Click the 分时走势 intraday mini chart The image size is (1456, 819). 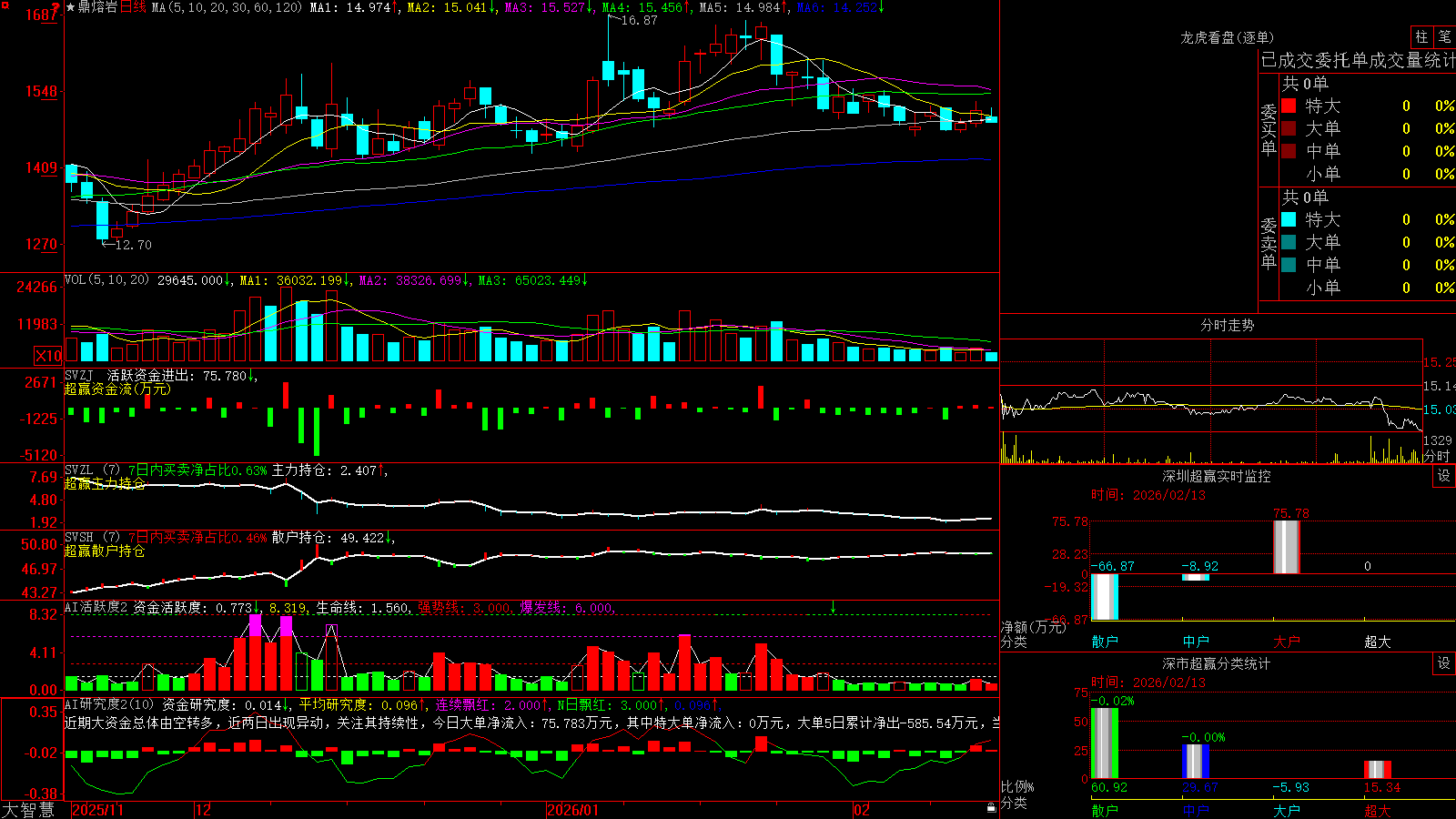pyautogui.click(x=1211, y=401)
